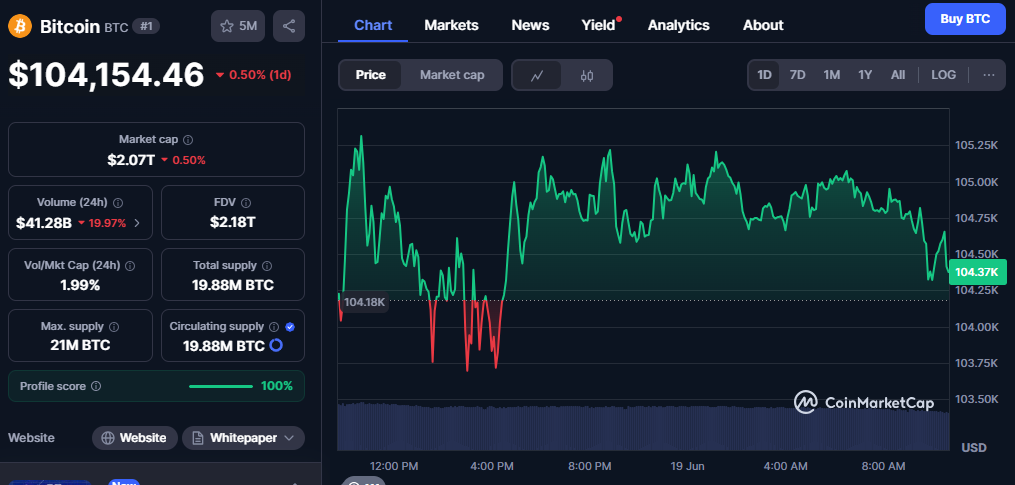Click the 104.18K opening price label
This screenshot has height=485, width=1015.
(x=364, y=302)
